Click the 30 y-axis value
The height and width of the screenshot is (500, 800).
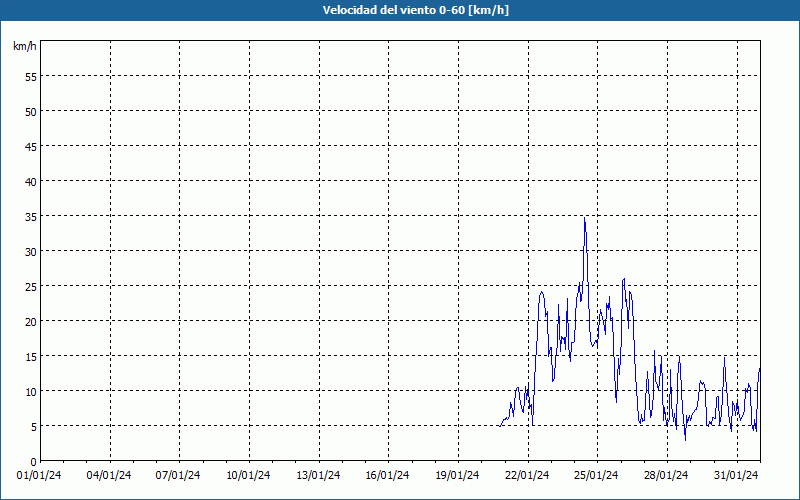click(x=31, y=252)
